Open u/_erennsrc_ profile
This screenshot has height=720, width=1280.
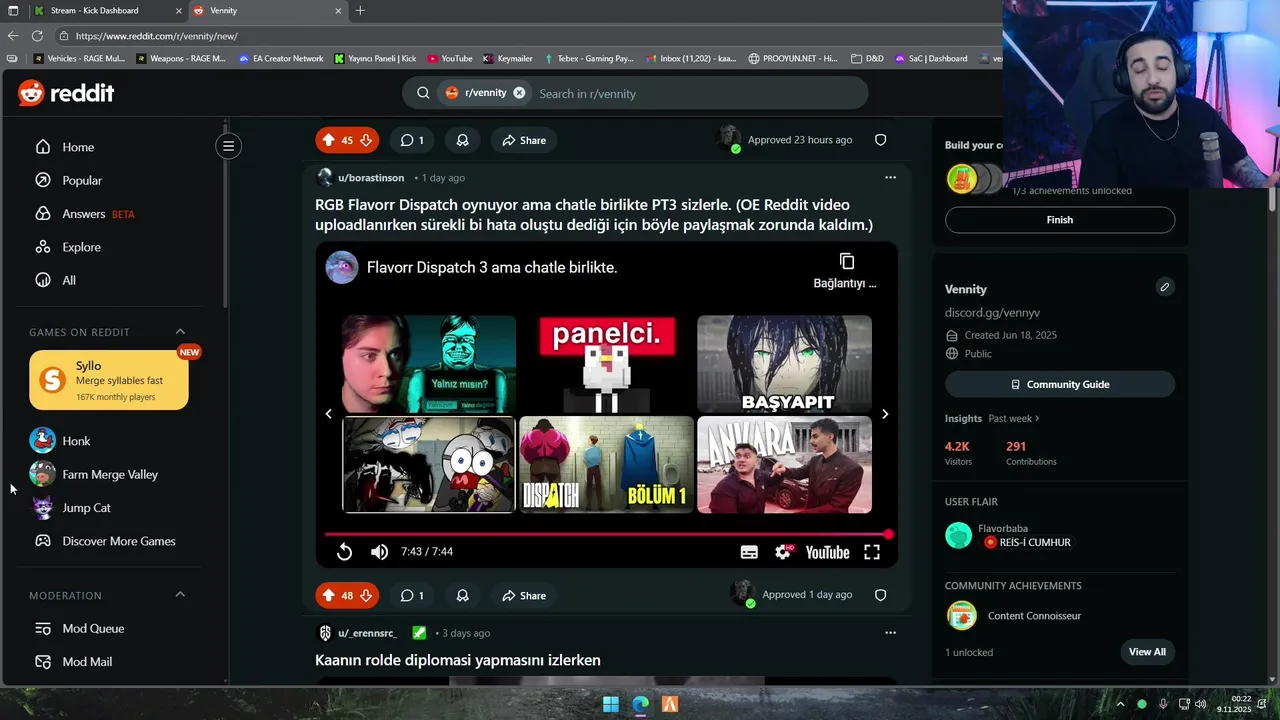367,633
